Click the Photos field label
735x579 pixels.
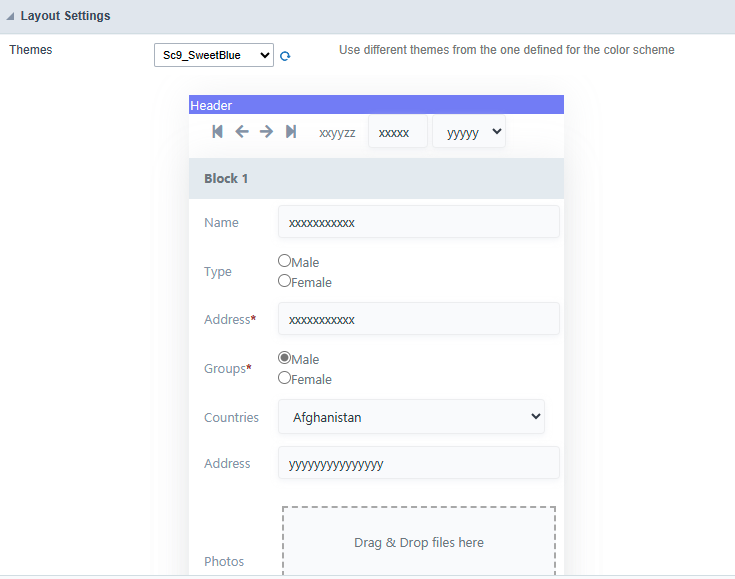point(224,561)
